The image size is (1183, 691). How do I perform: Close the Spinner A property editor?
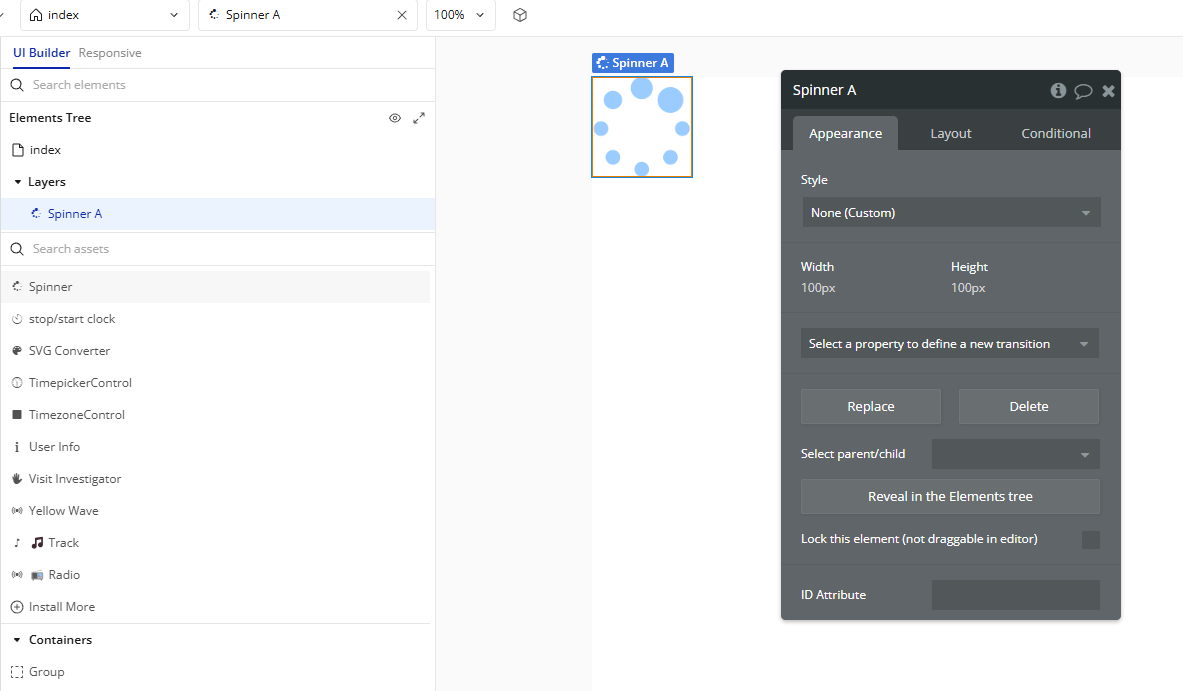pyautogui.click(x=1108, y=91)
